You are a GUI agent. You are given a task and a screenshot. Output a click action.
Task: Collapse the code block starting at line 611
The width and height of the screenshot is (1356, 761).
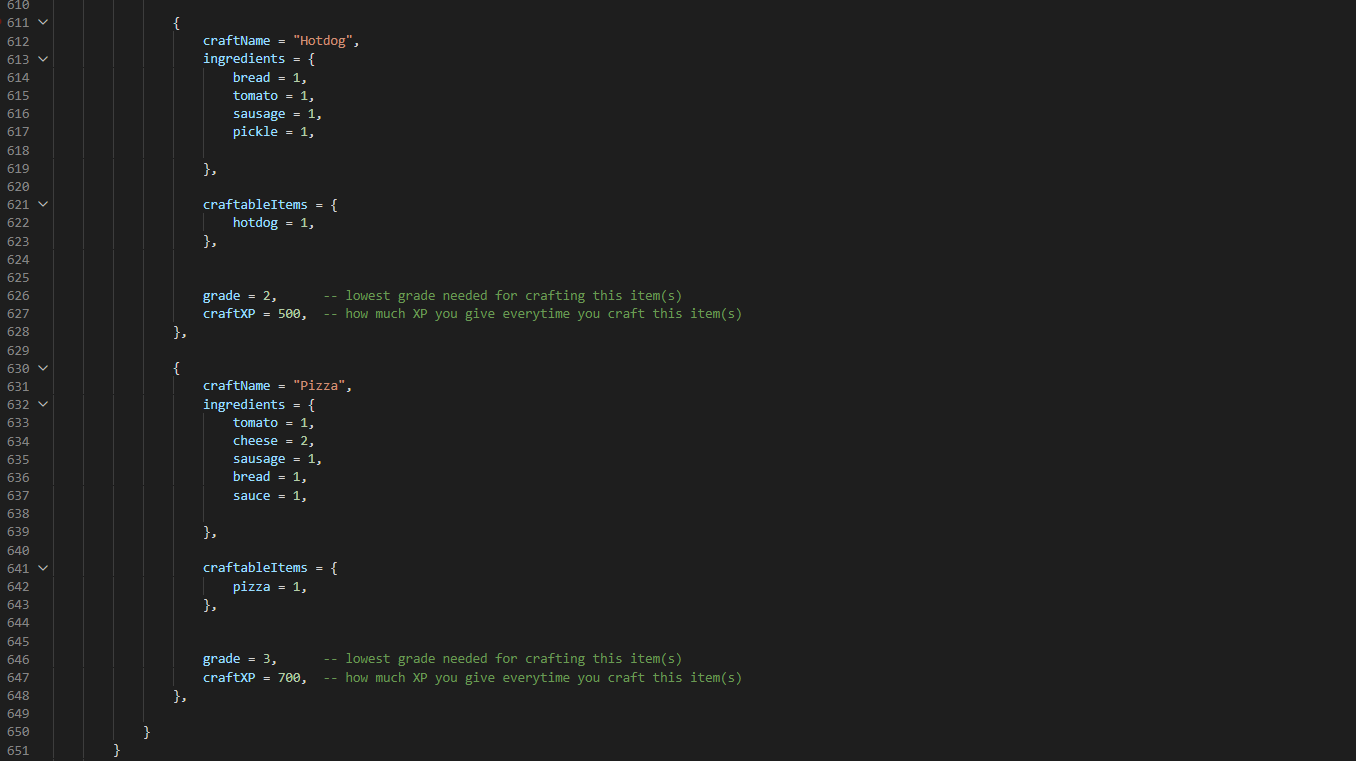click(43, 22)
